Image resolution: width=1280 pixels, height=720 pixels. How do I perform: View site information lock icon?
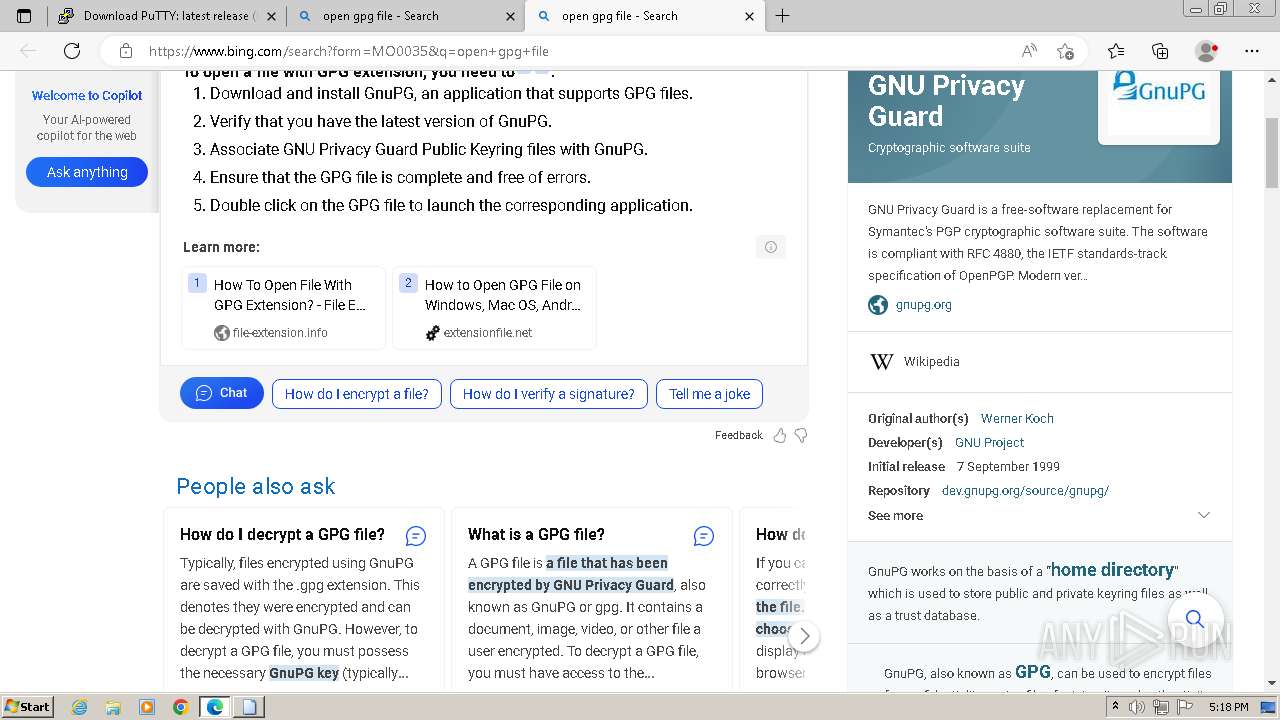pos(125,51)
